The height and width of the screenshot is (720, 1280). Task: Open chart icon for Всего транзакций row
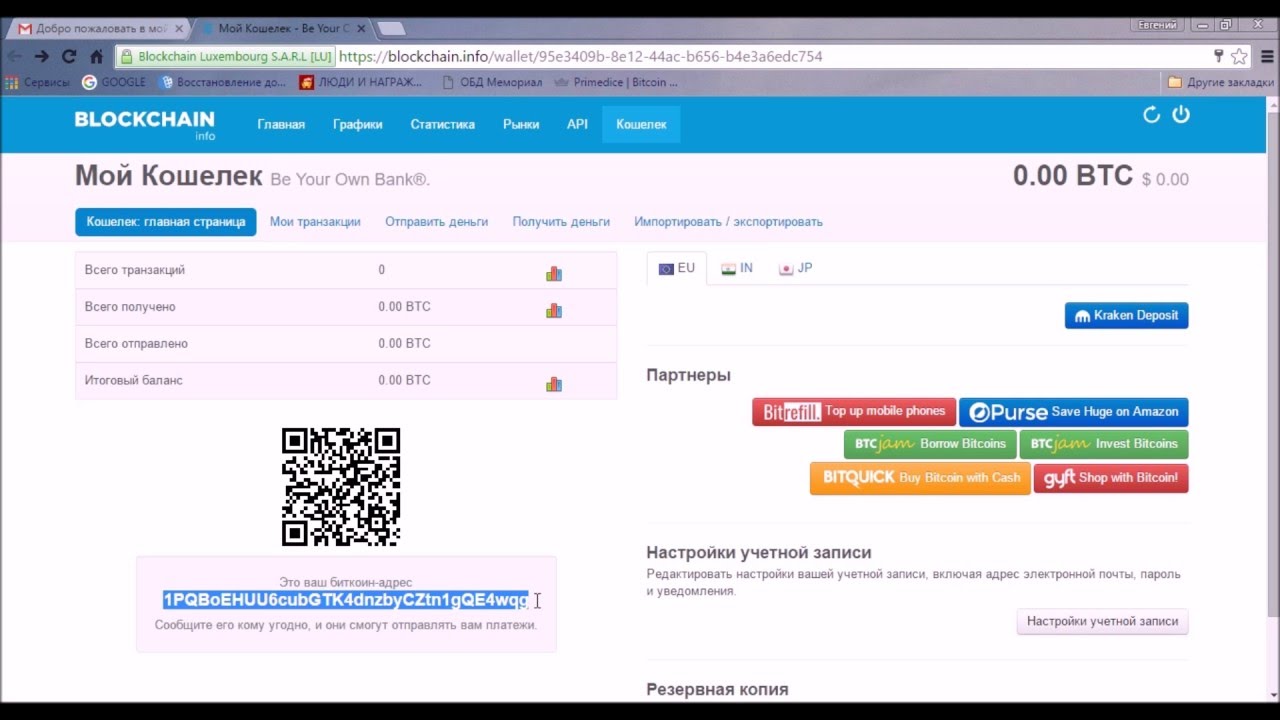554,273
